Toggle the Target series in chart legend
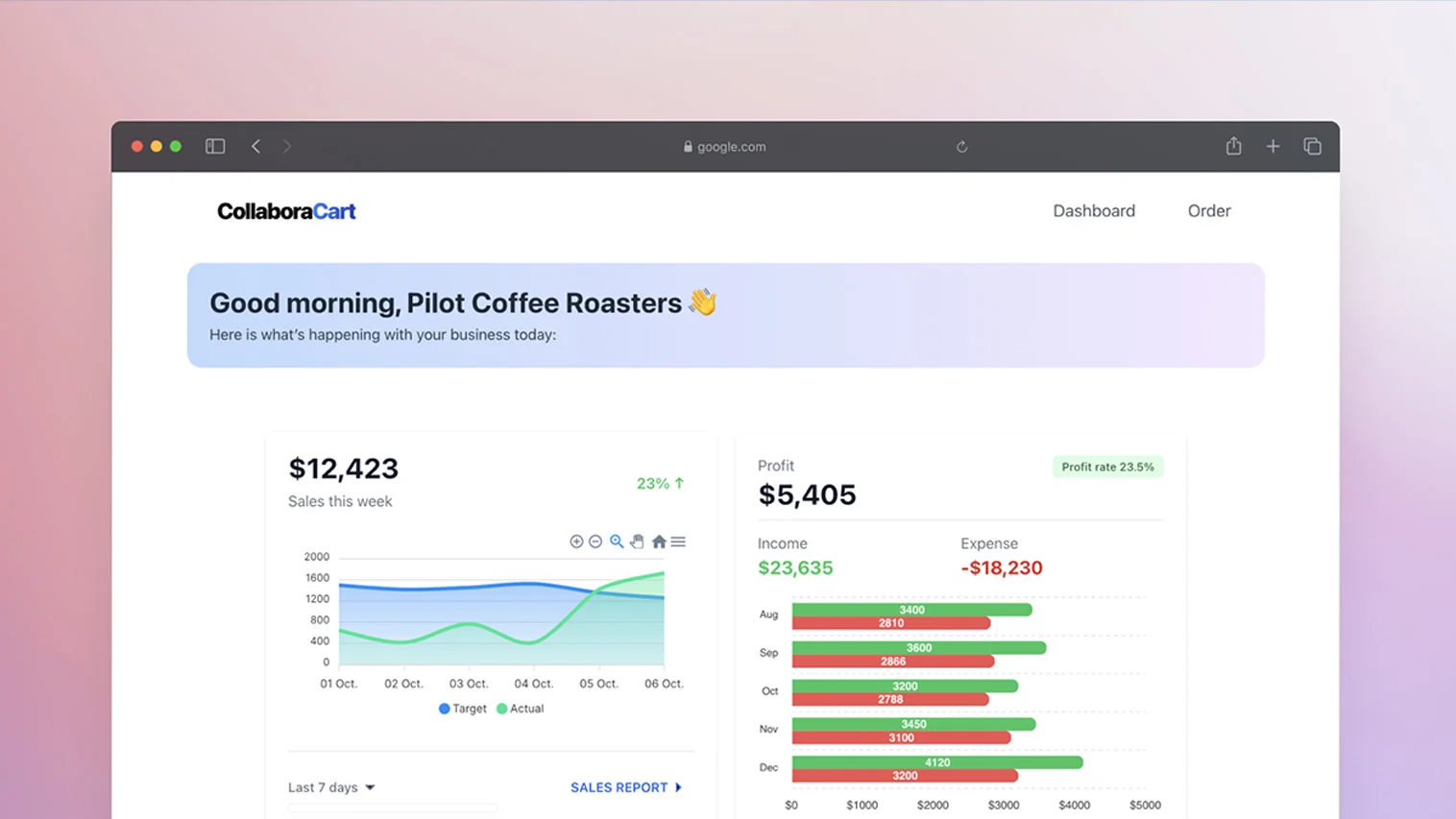 pos(463,709)
